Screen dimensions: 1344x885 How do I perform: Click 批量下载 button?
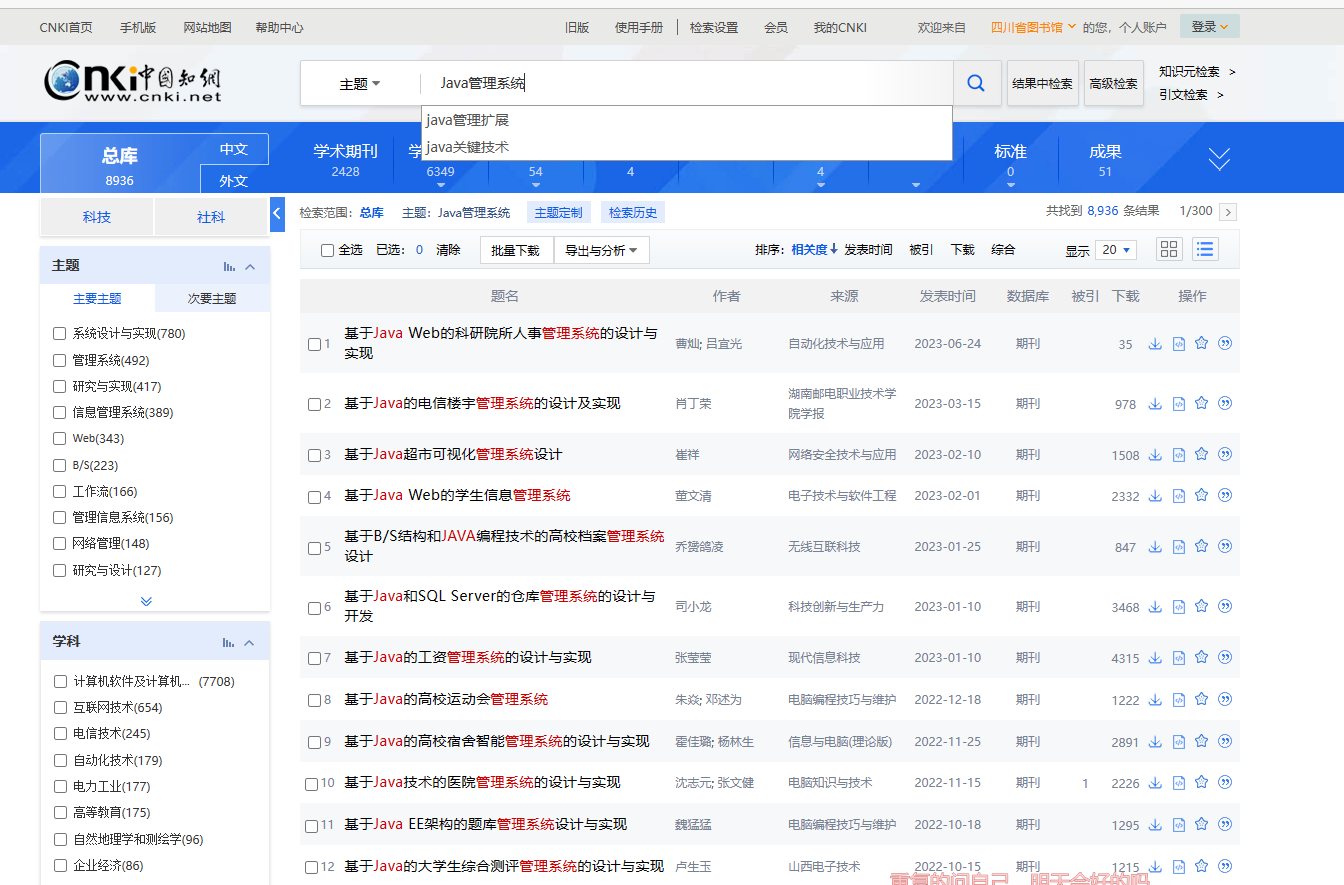[x=516, y=250]
